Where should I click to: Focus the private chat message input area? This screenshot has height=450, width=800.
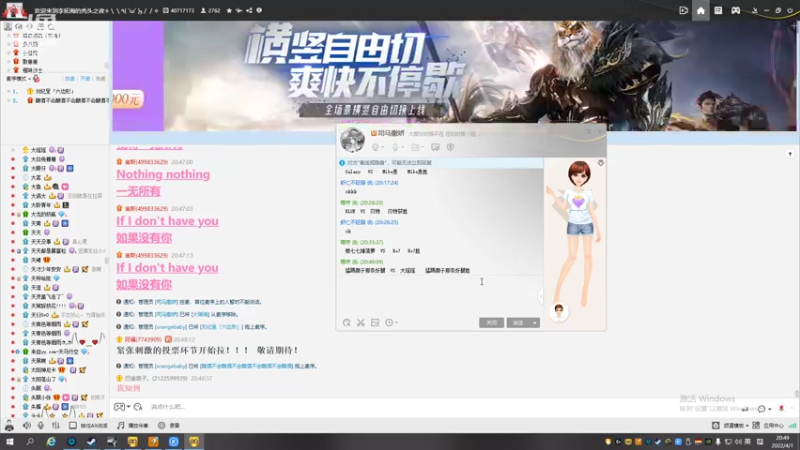[439, 296]
